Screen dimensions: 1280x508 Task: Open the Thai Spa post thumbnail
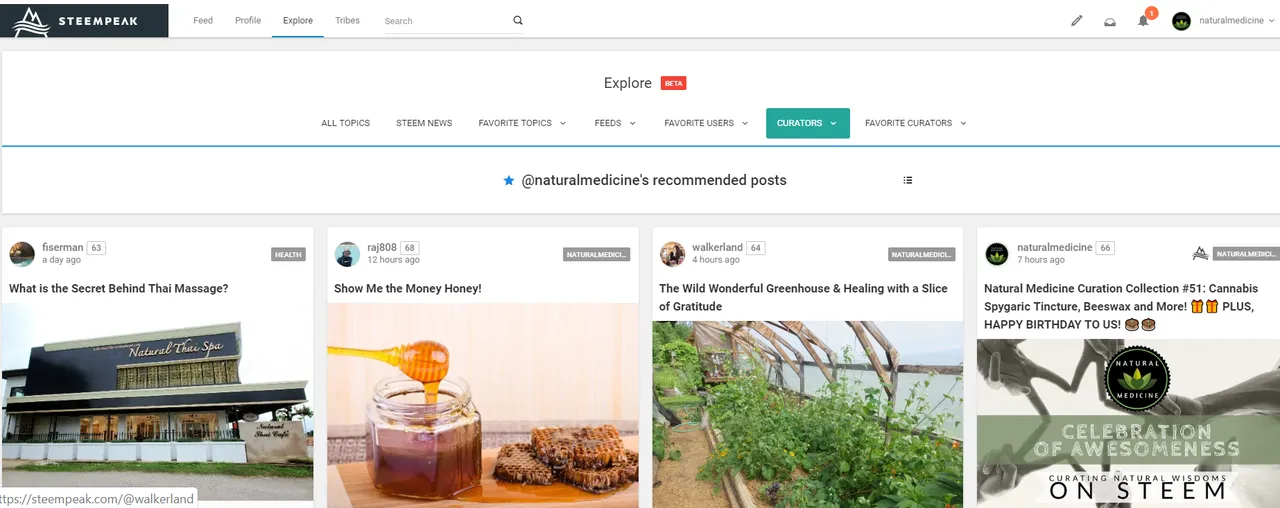[x=157, y=400]
